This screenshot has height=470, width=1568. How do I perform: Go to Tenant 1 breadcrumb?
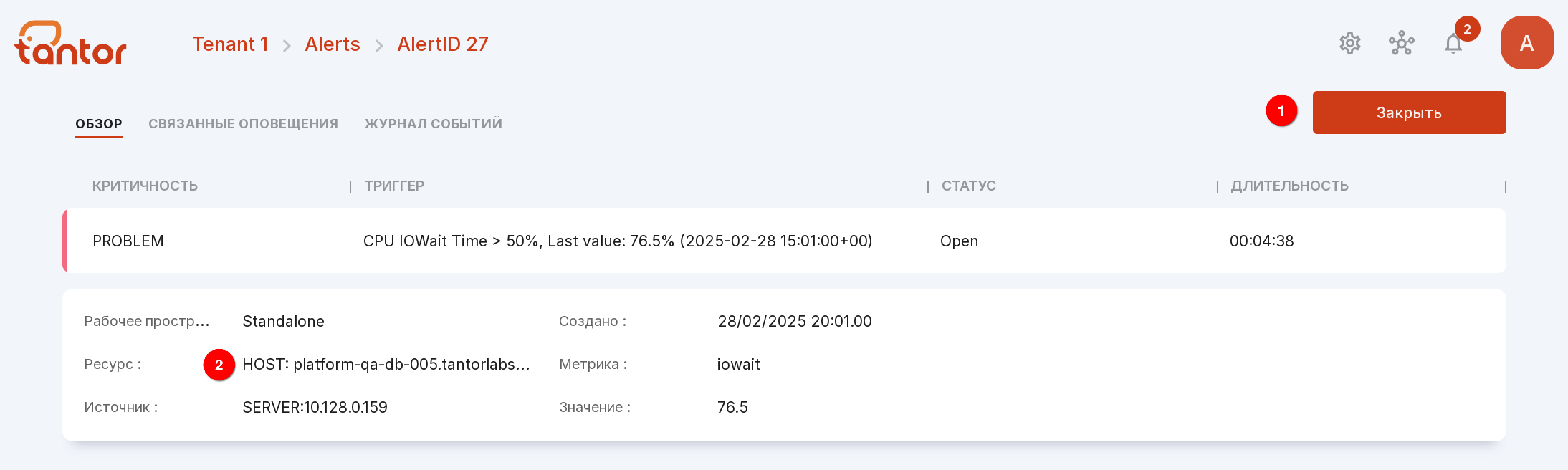pos(230,44)
